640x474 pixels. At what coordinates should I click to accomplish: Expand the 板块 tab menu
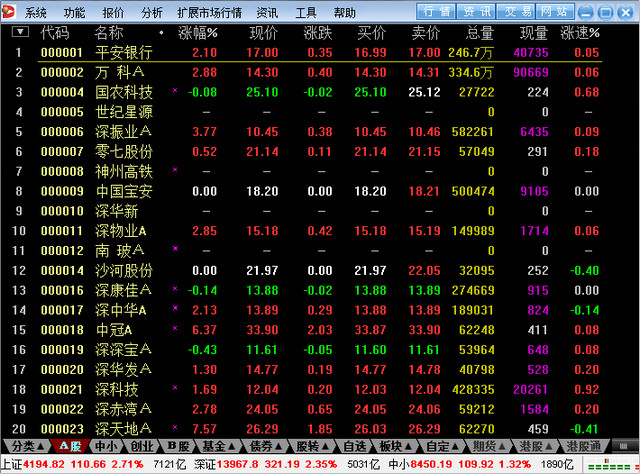click(x=395, y=446)
